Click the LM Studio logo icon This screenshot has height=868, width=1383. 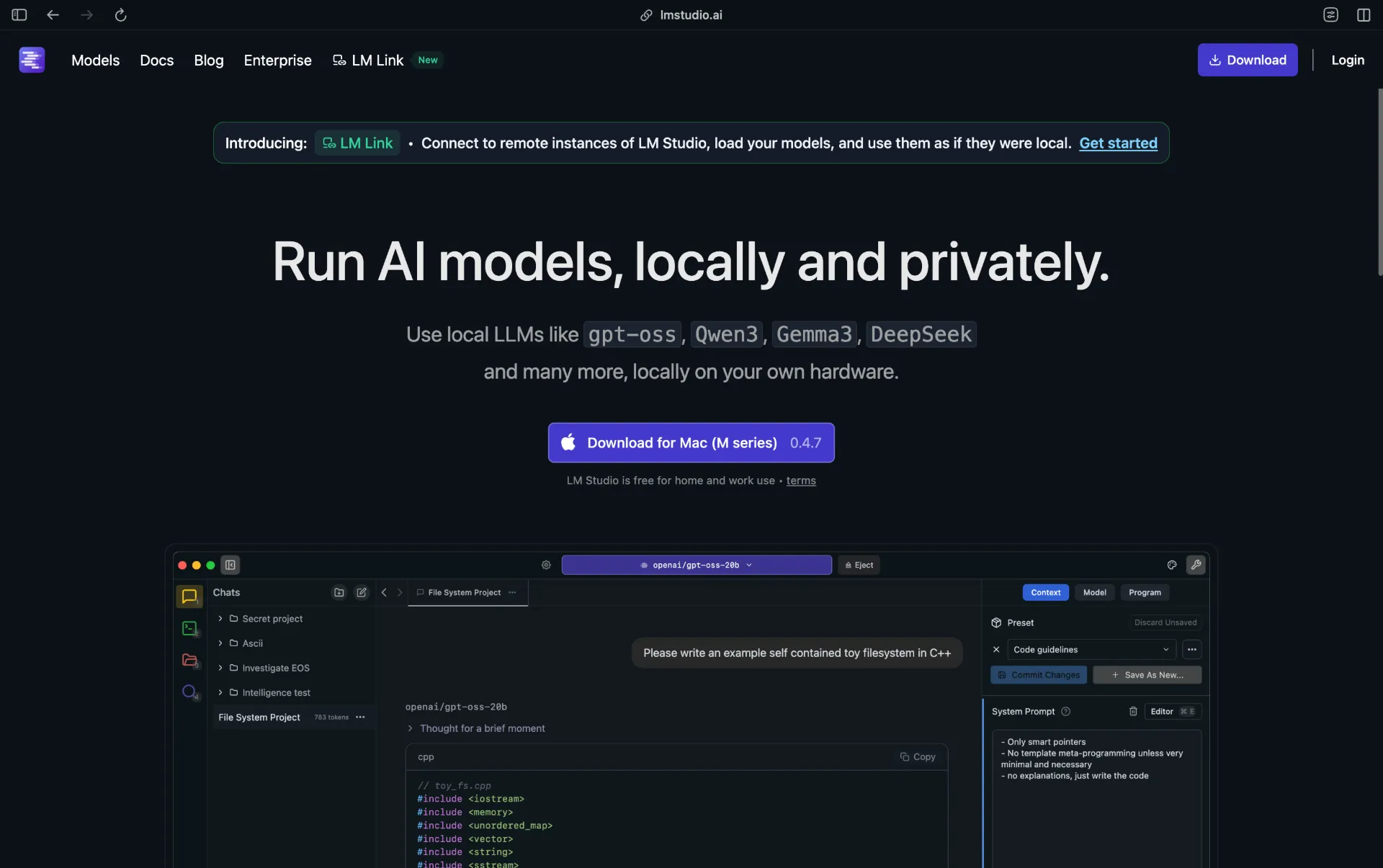coord(32,60)
